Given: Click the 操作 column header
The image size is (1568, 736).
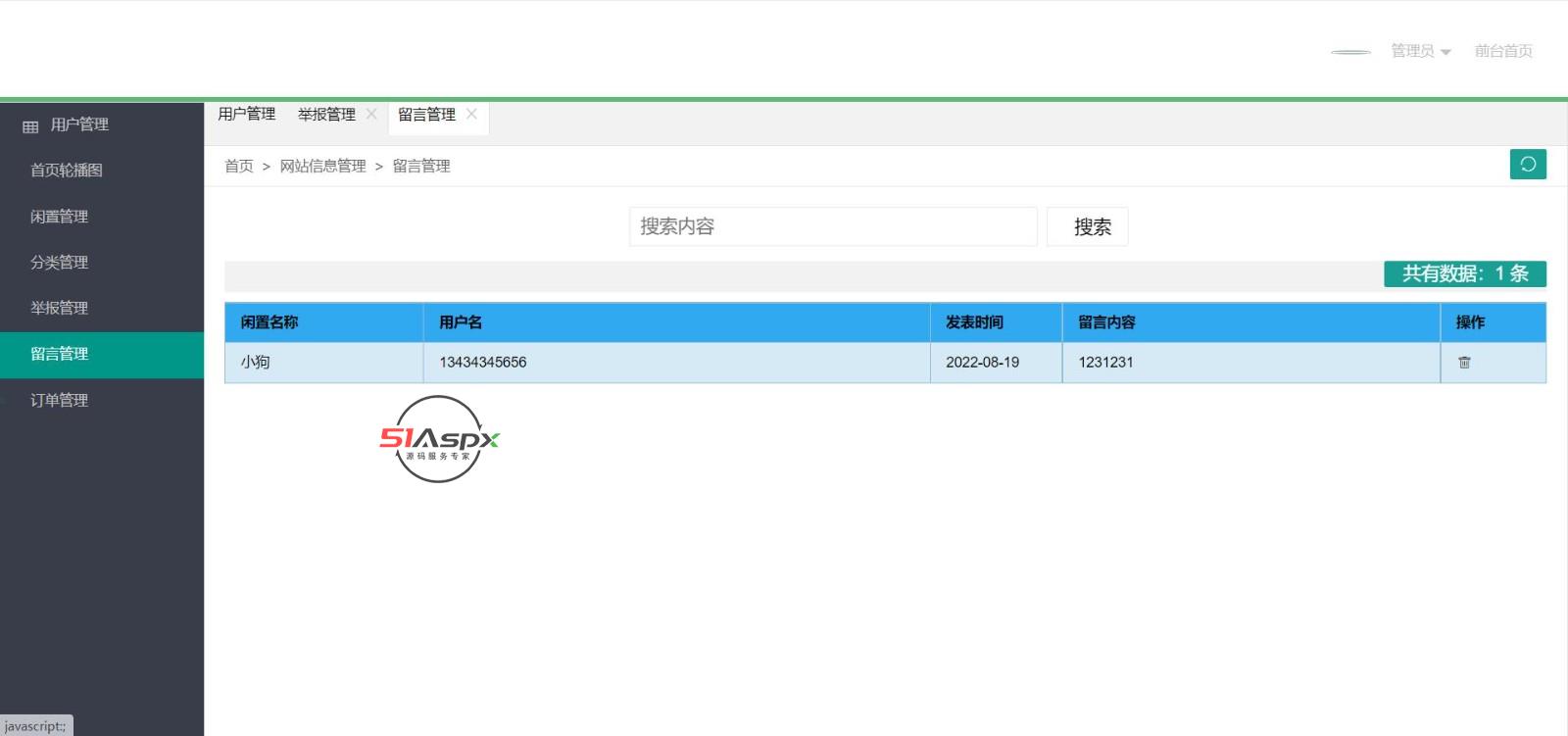Looking at the screenshot, I should tap(1494, 322).
